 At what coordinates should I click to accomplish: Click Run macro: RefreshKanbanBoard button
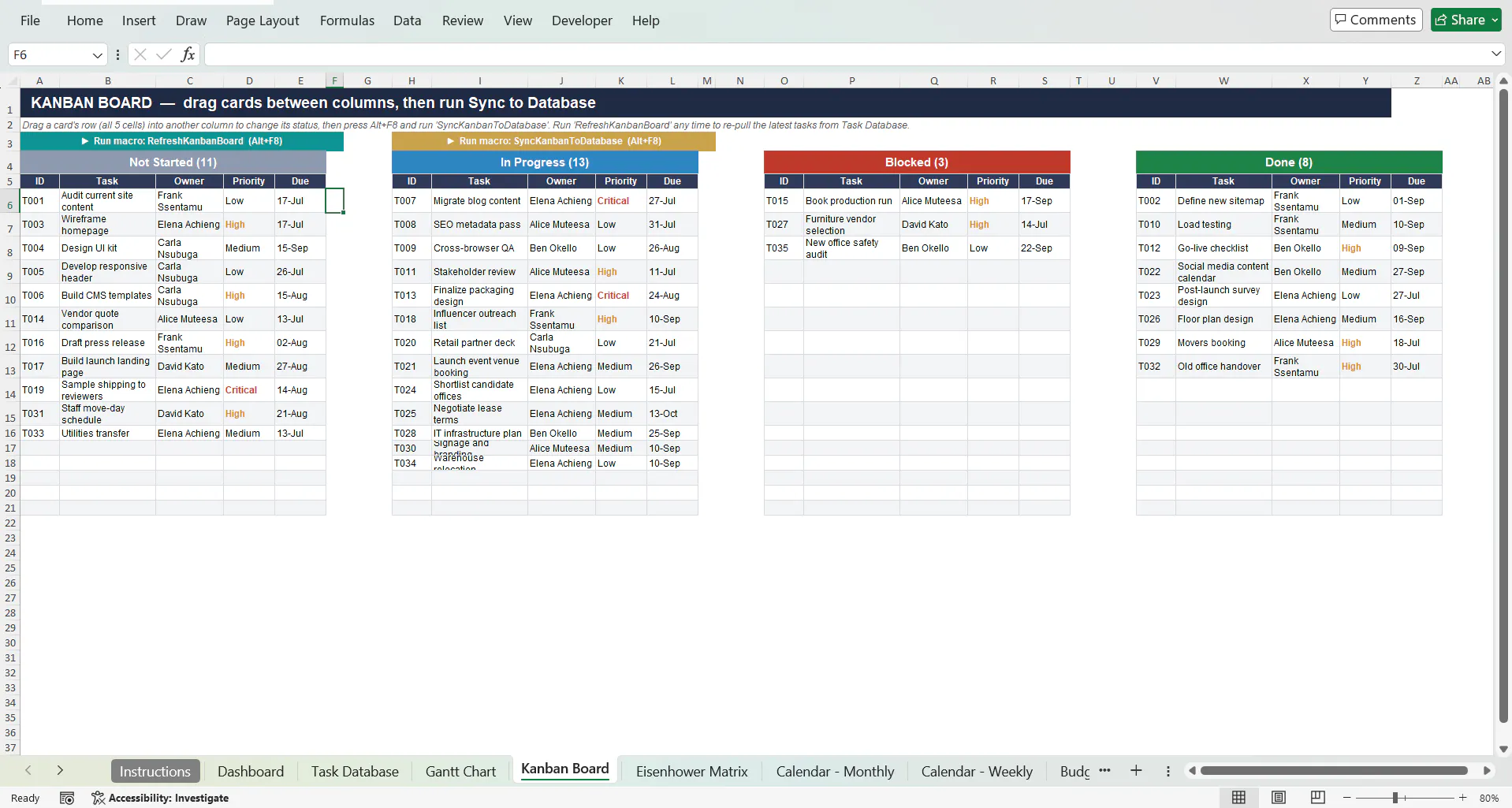[x=182, y=141]
